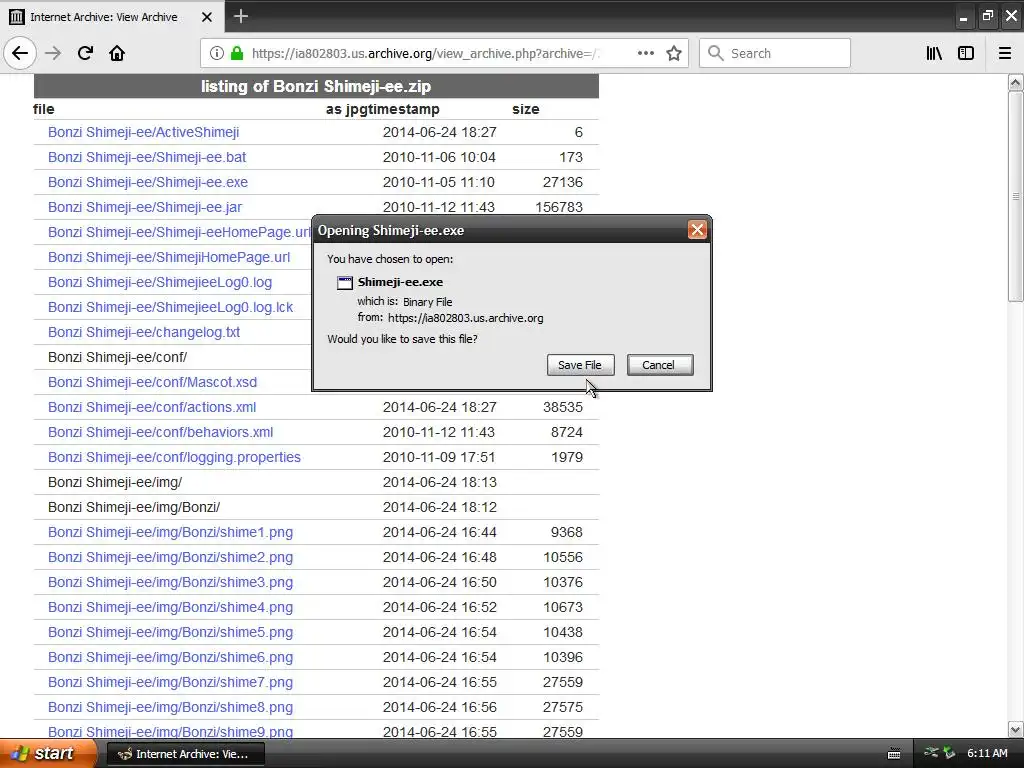Screen dimensions: 1024x768
Task: Click timestamp 2010-11-06 10:04
Action: coord(439,157)
